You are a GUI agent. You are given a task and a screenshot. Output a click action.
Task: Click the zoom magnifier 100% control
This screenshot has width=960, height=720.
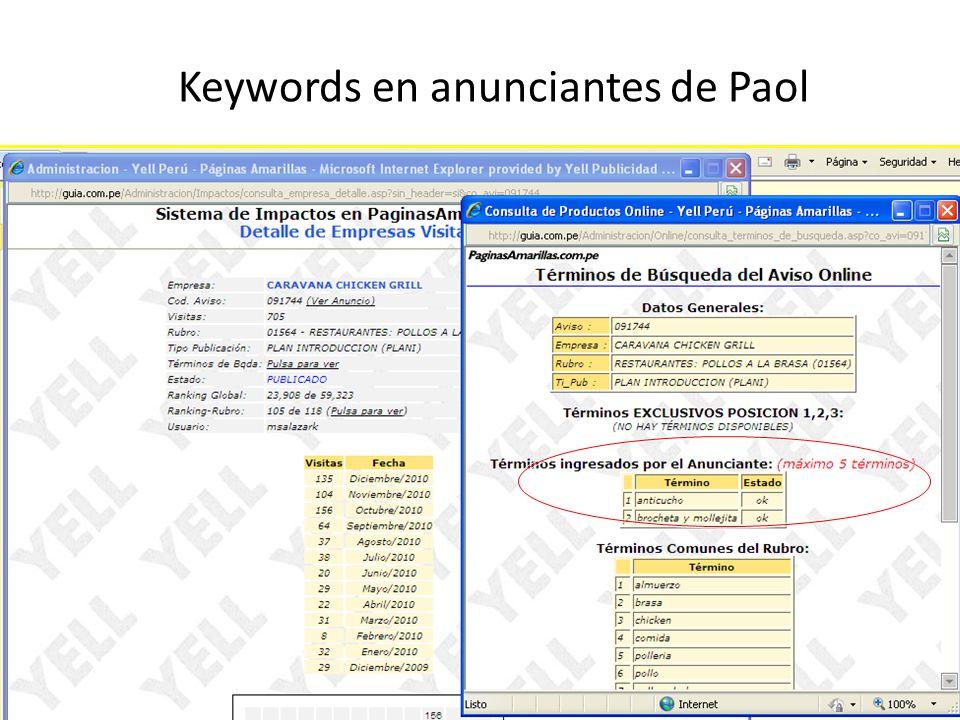(894, 704)
